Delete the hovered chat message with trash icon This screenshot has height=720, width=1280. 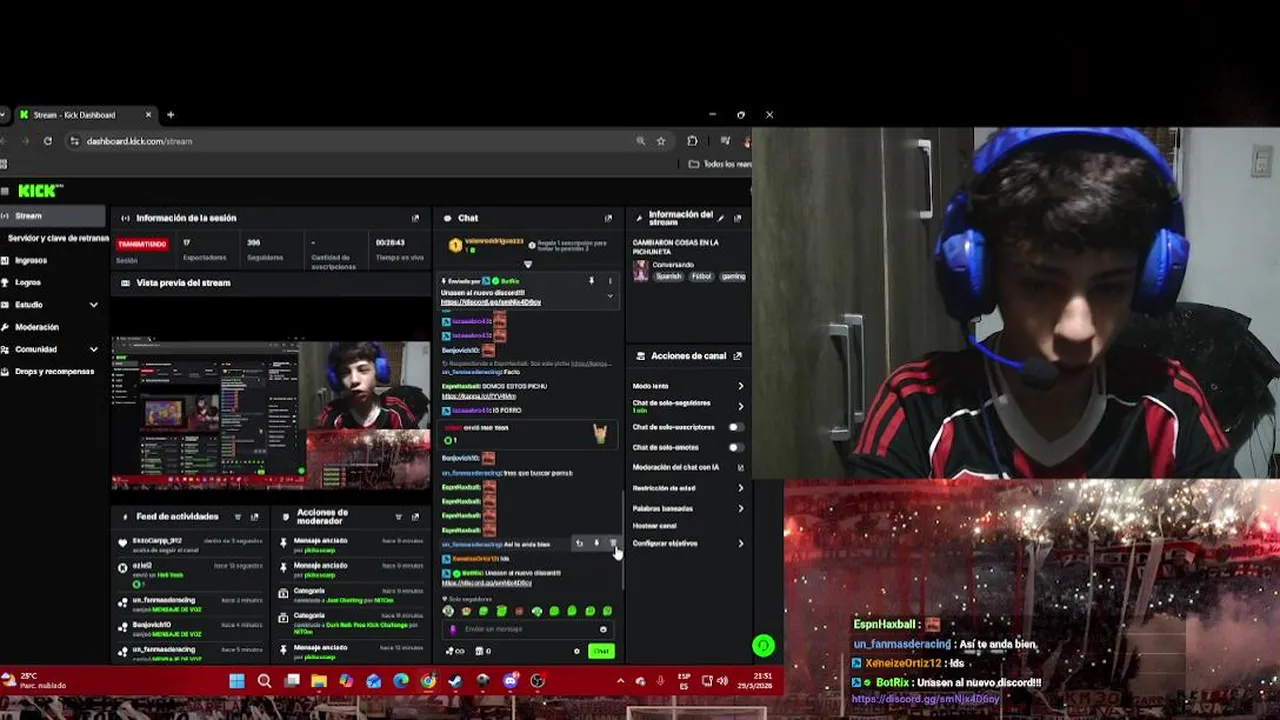coord(613,544)
